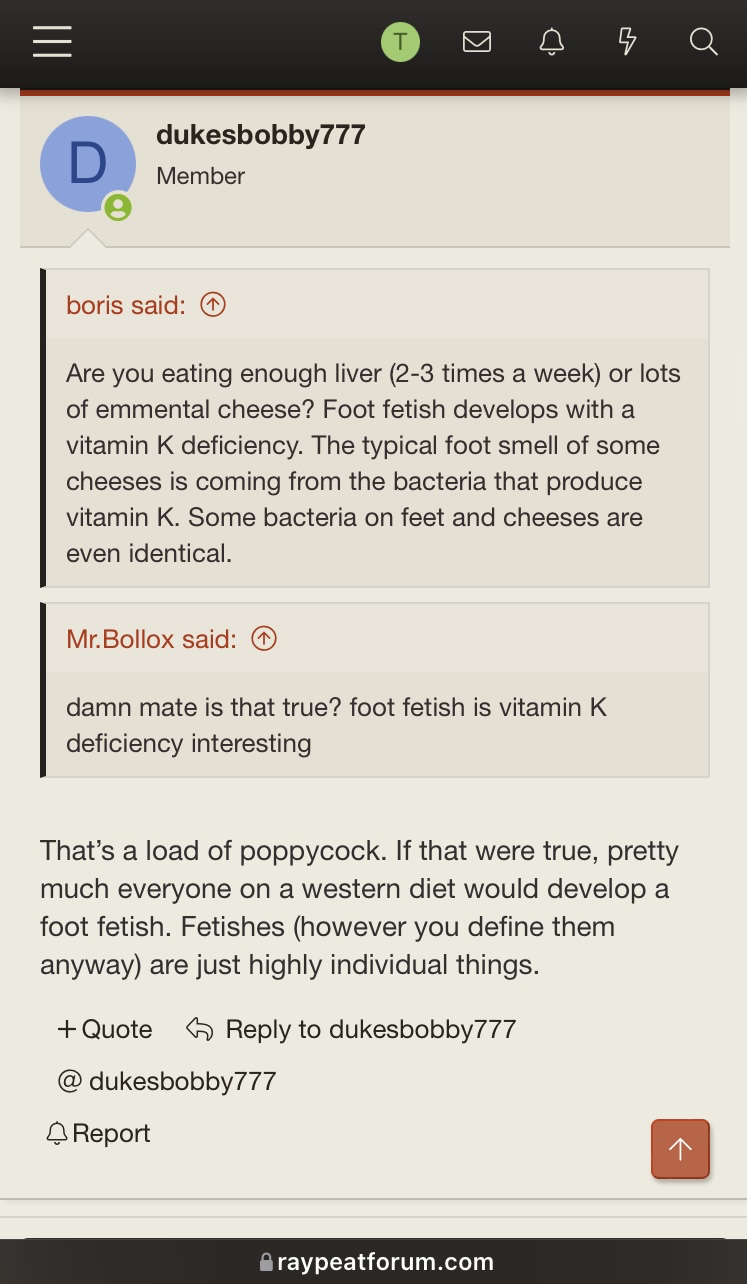Report this post
This screenshot has width=747, height=1284.
99,1133
